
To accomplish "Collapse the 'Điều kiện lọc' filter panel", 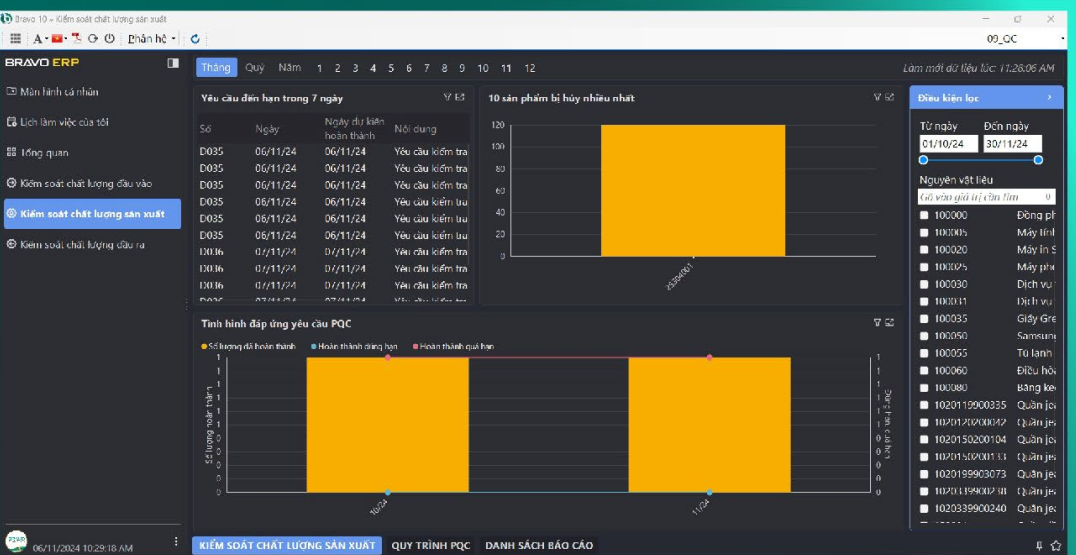I will click(x=1049, y=98).
